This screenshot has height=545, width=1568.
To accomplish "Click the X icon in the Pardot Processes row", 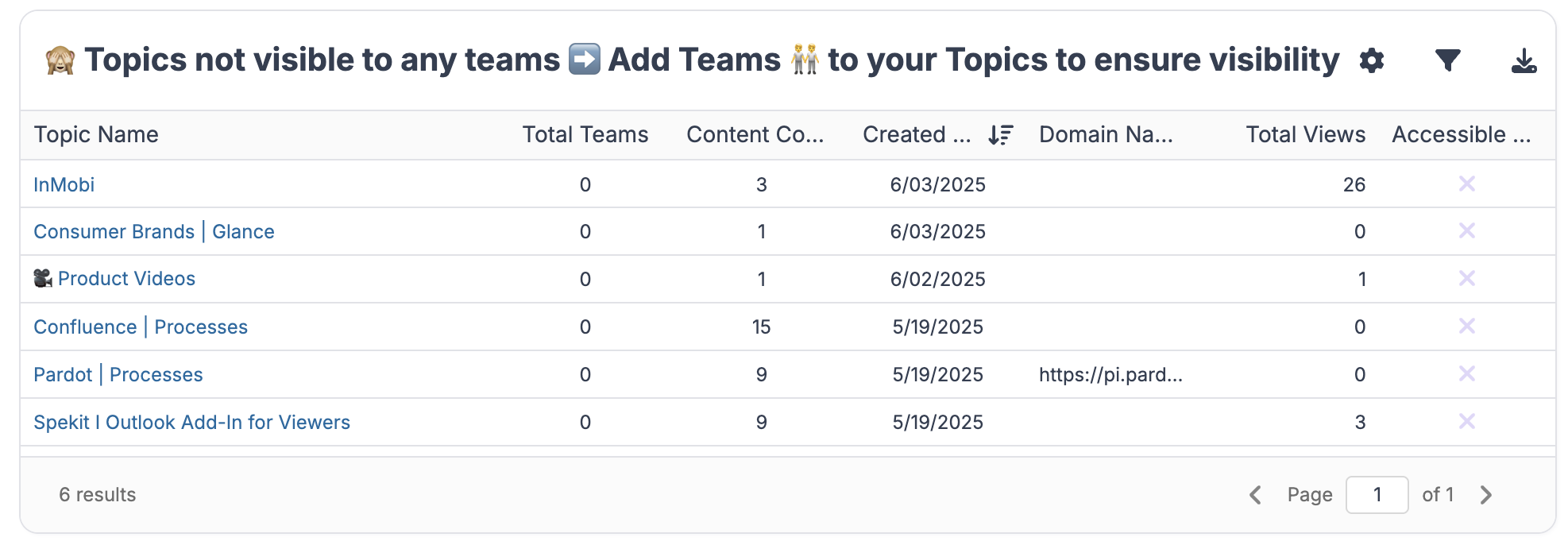I will coord(1466,374).
